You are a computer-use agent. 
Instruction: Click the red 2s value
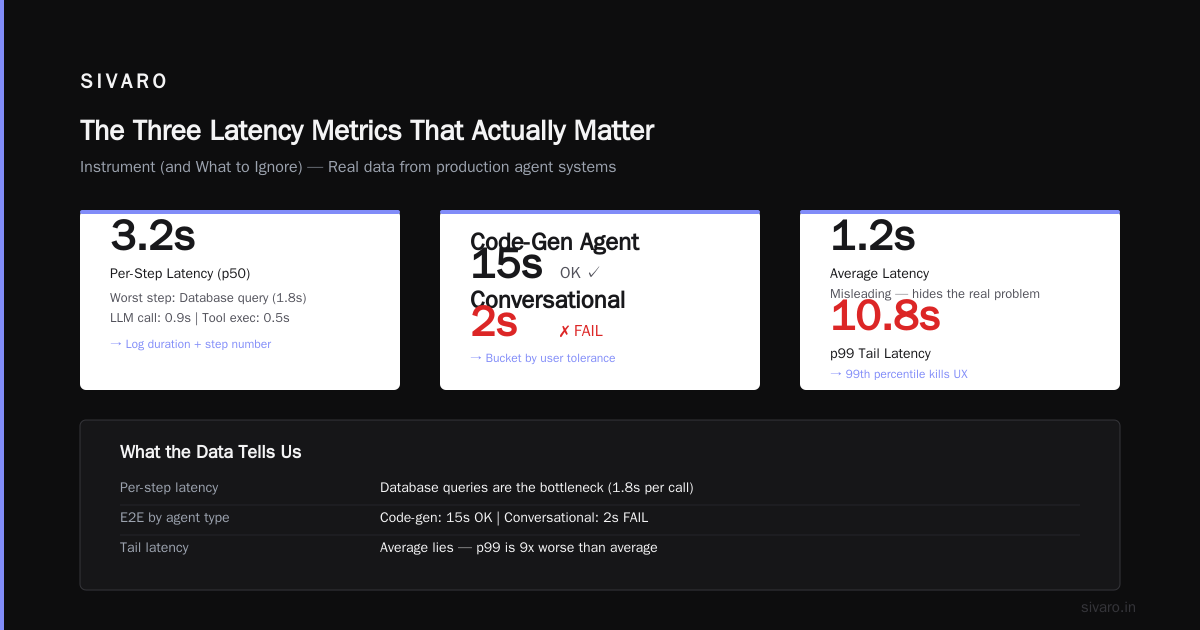tap(494, 322)
